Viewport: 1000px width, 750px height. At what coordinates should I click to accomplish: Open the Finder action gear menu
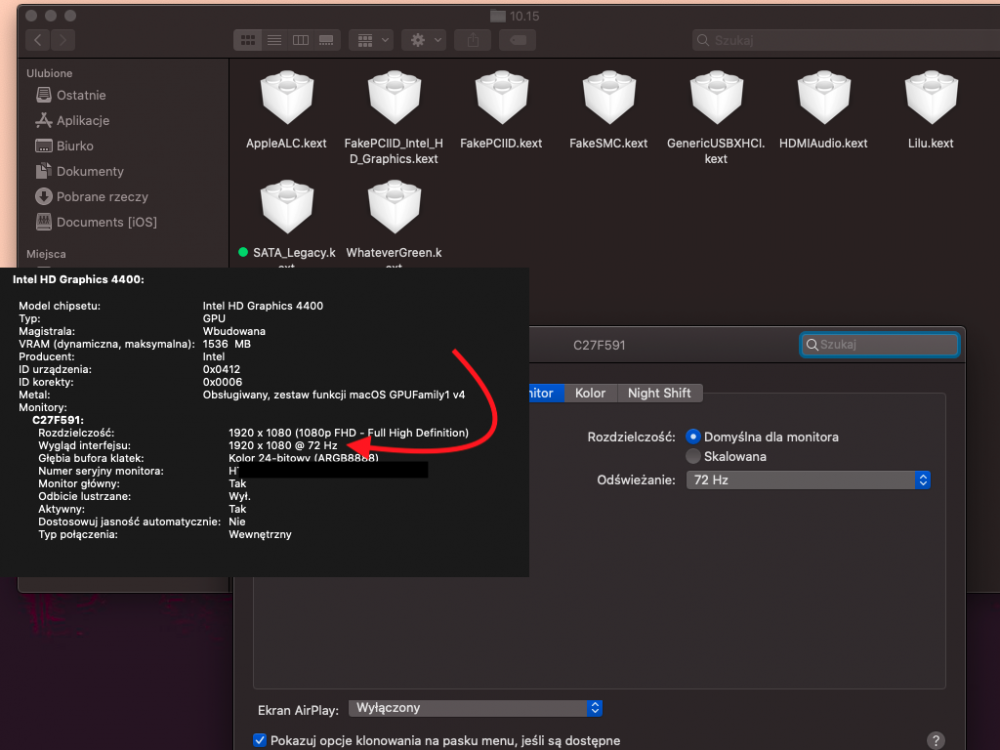pos(423,40)
